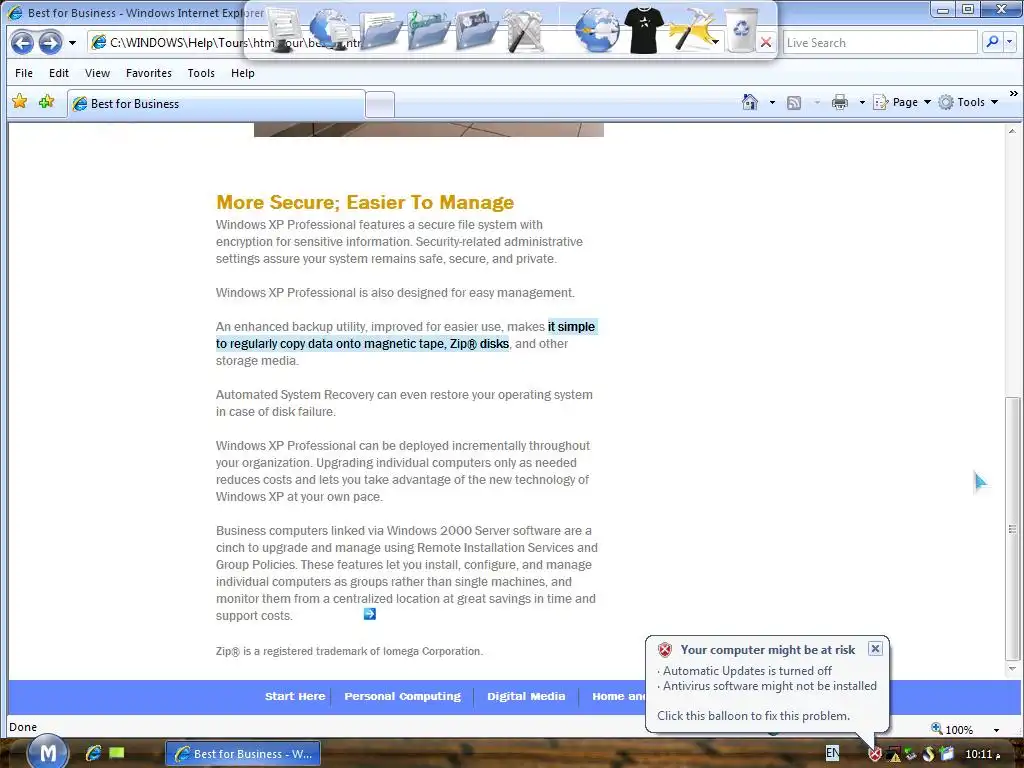The height and width of the screenshot is (768, 1024).
Task: Open the File menu
Action: [24, 73]
